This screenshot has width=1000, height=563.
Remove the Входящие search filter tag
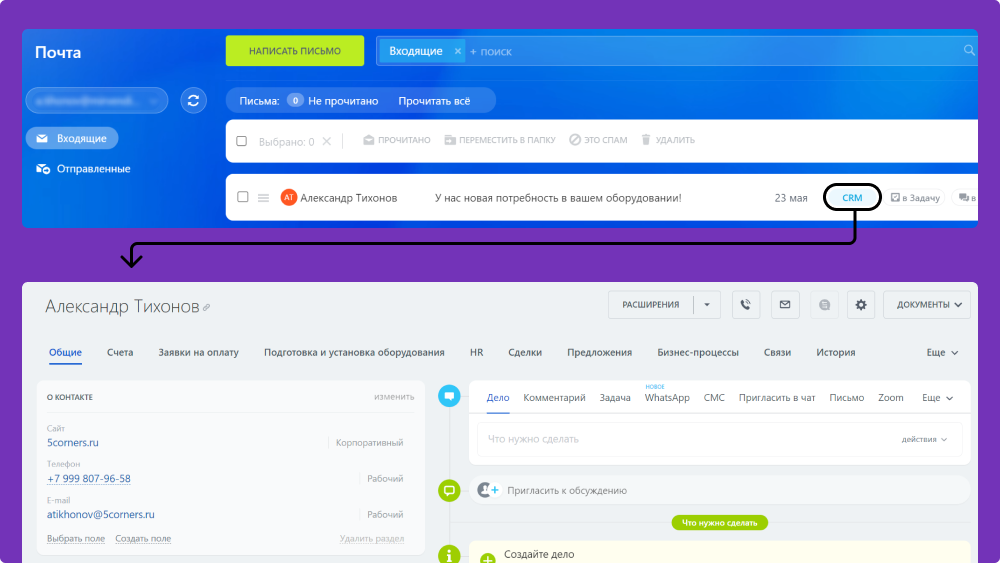(458, 51)
